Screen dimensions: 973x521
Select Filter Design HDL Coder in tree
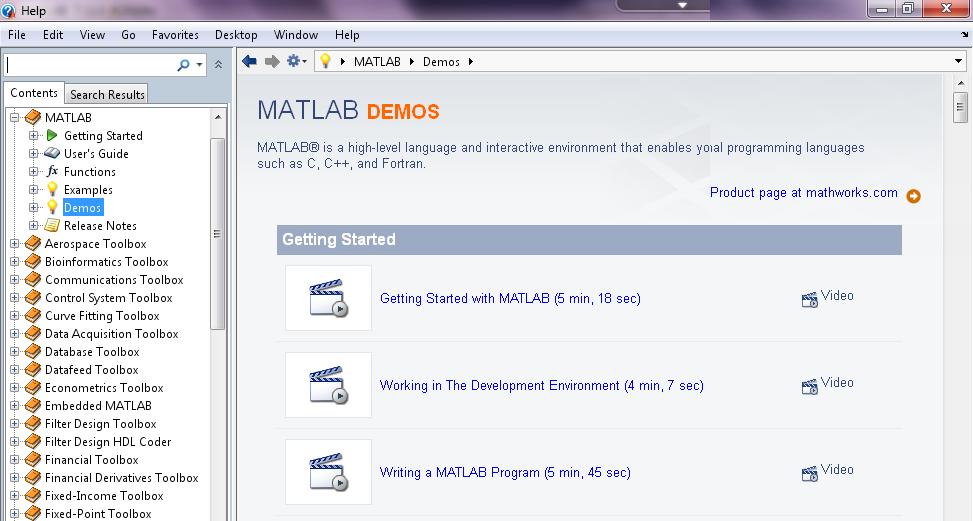[x=108, y=442]
